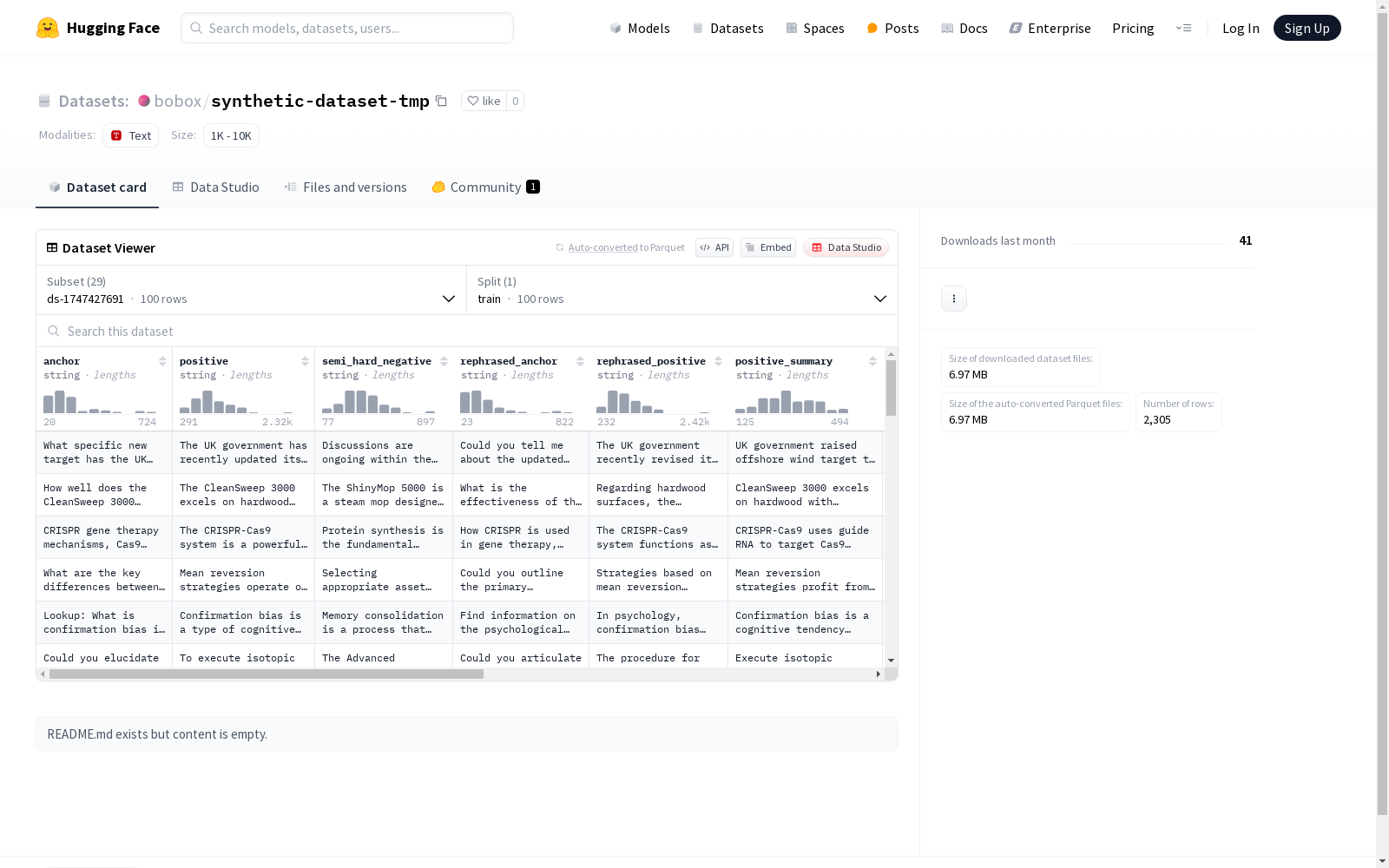Sort the rephrased_anchor column
The width and height of the screenshot is (1389, 868).
pos(579,361)
